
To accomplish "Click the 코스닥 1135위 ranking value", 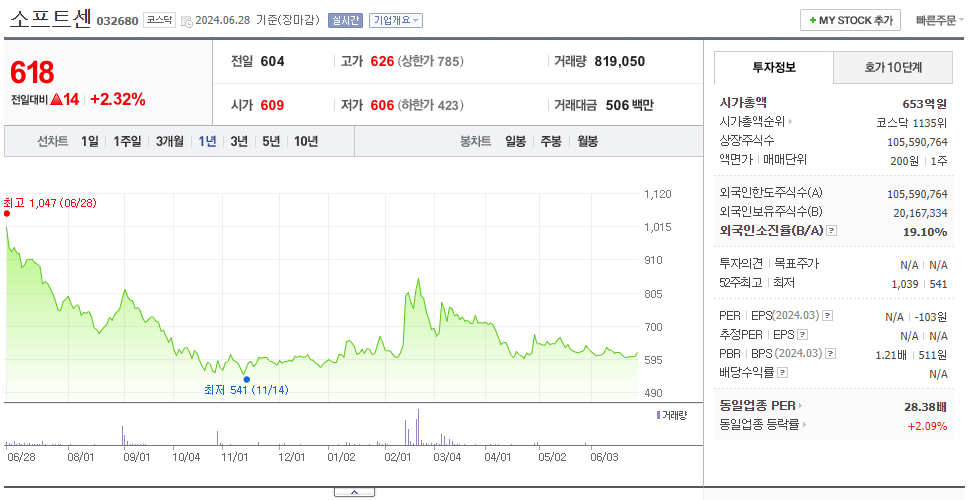I will point(912,122).
